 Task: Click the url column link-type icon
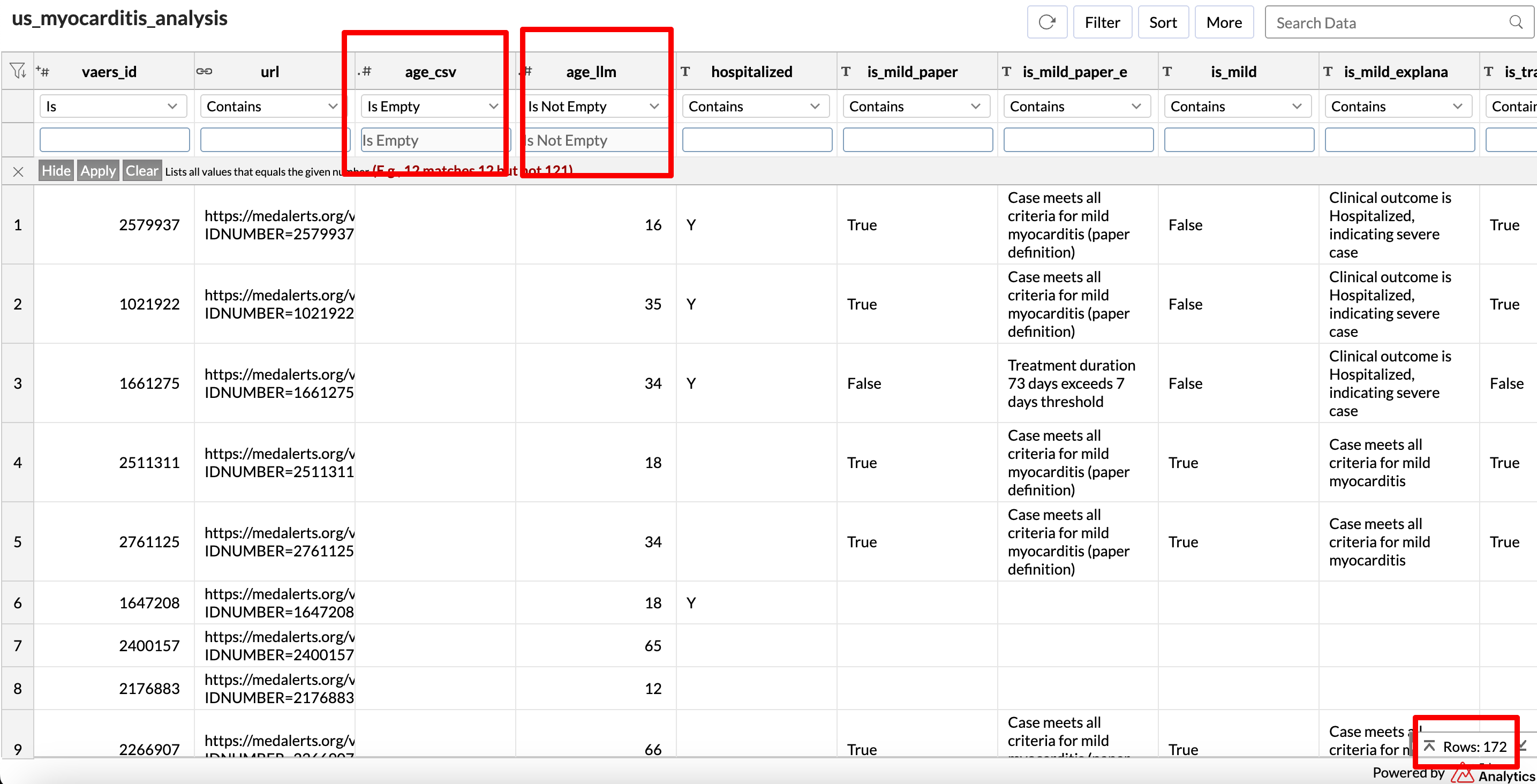(x=204, y=72)
